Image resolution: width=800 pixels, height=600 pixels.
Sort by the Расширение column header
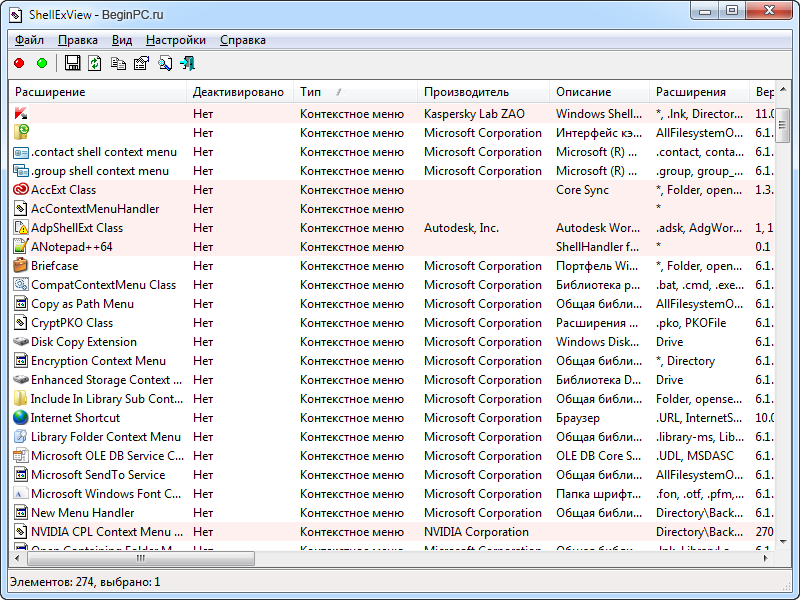click(x=97, y=92)
